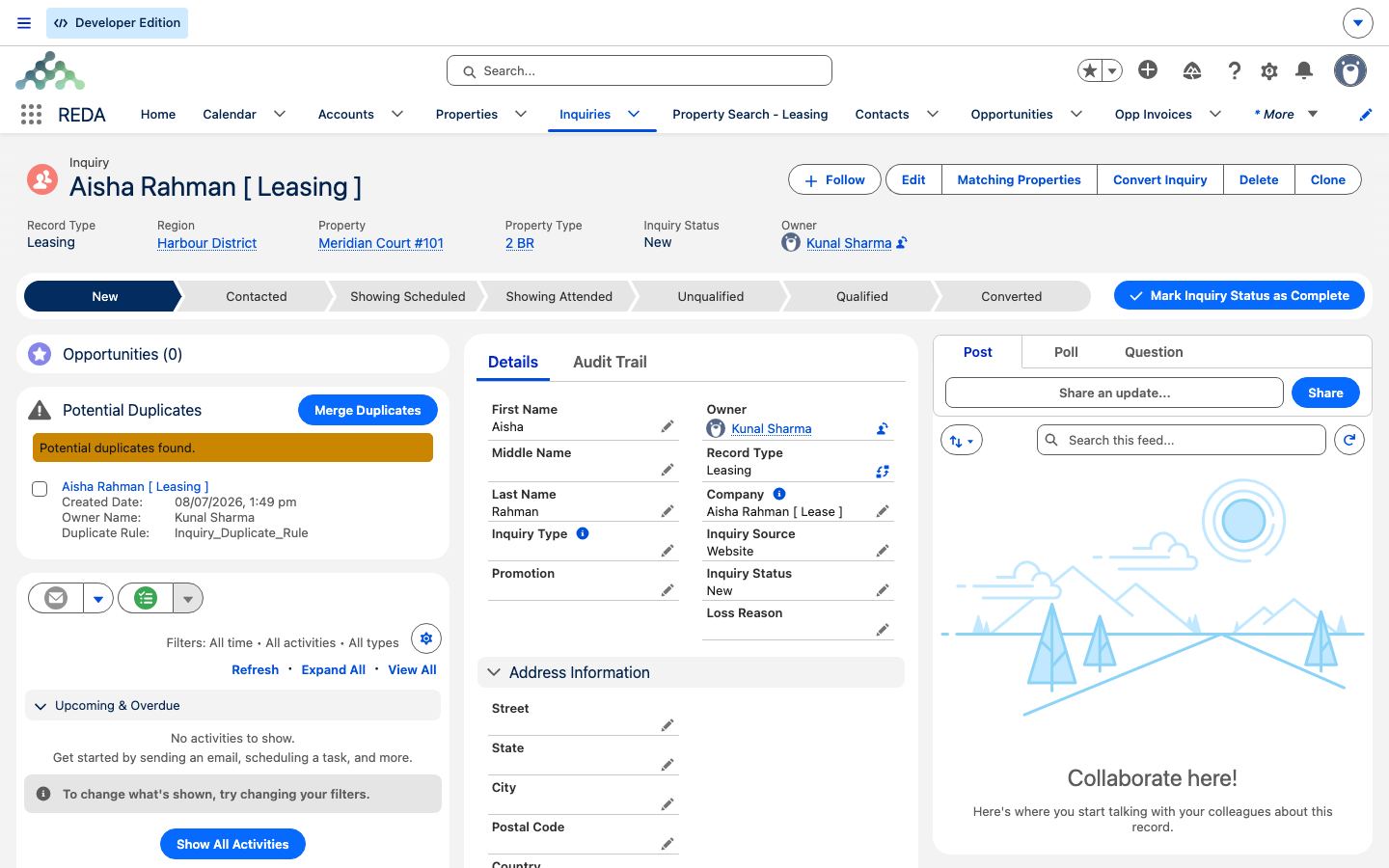Click the Convert Inquiry button
The width and height of the screenshot is (1389, 868).
pyautogui.click(x=1159, y=179)
